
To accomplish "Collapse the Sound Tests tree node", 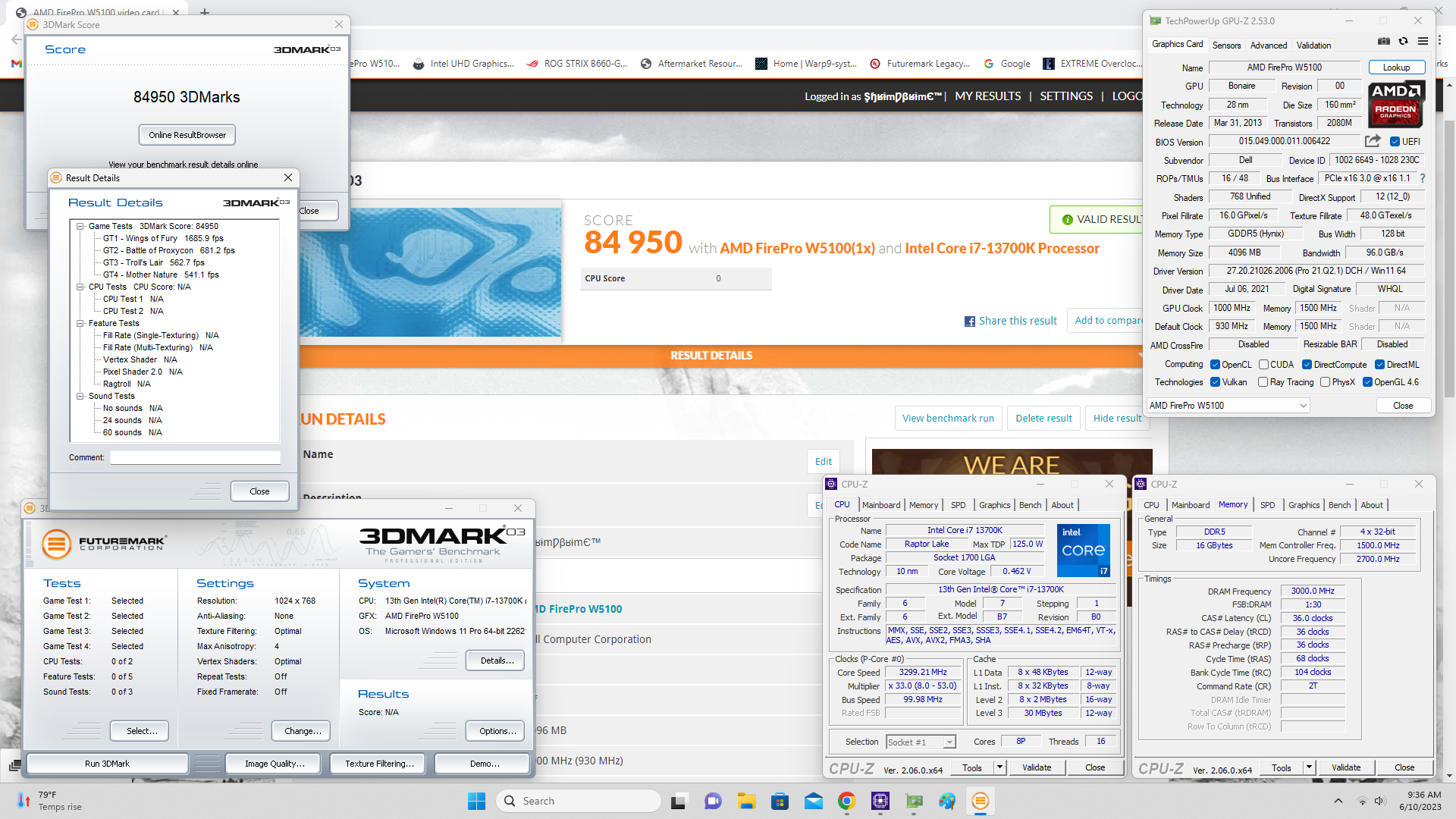I will pyautogui.click(x=80, y=396).
